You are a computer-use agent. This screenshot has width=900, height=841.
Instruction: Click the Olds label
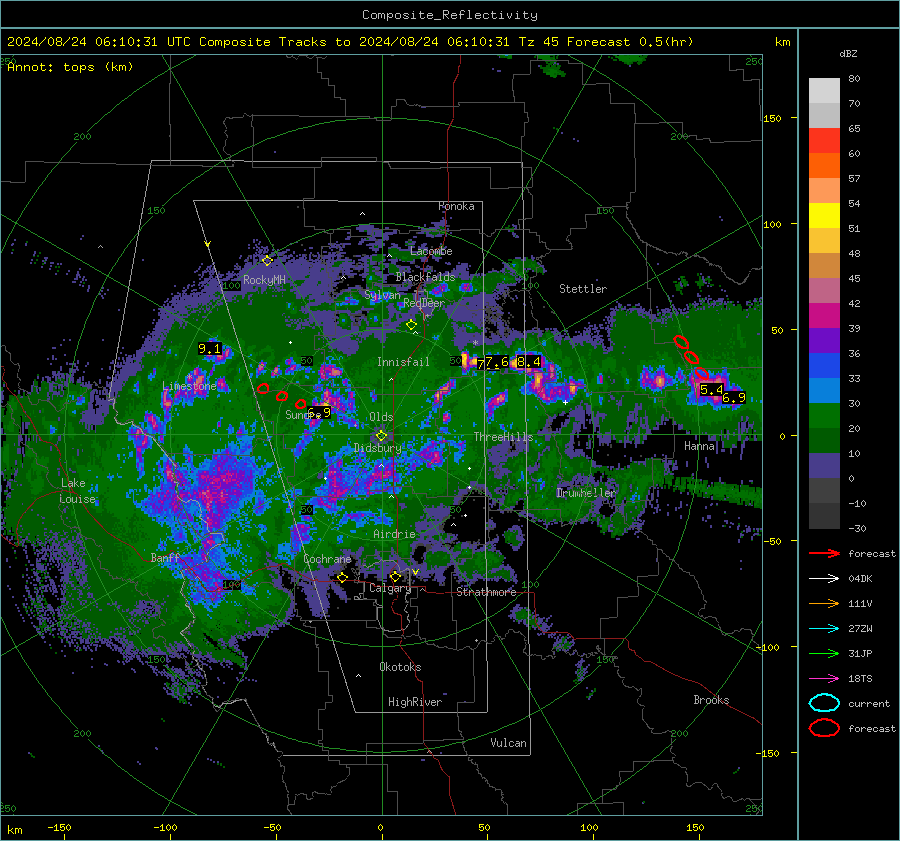[381, 417]
